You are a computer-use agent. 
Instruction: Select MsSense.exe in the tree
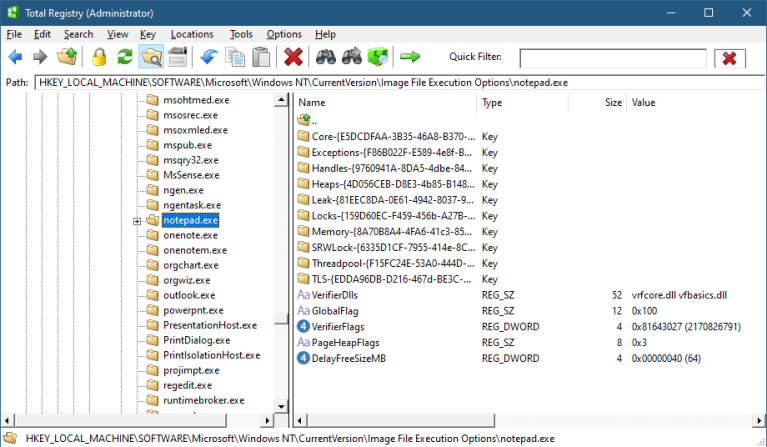pyautogui.click(x=191, y=175)
